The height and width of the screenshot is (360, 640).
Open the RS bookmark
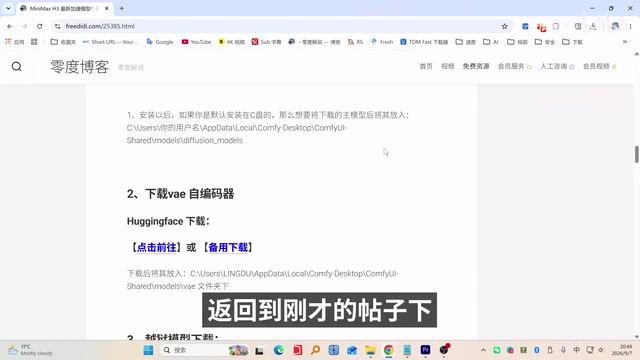[355, 42]
